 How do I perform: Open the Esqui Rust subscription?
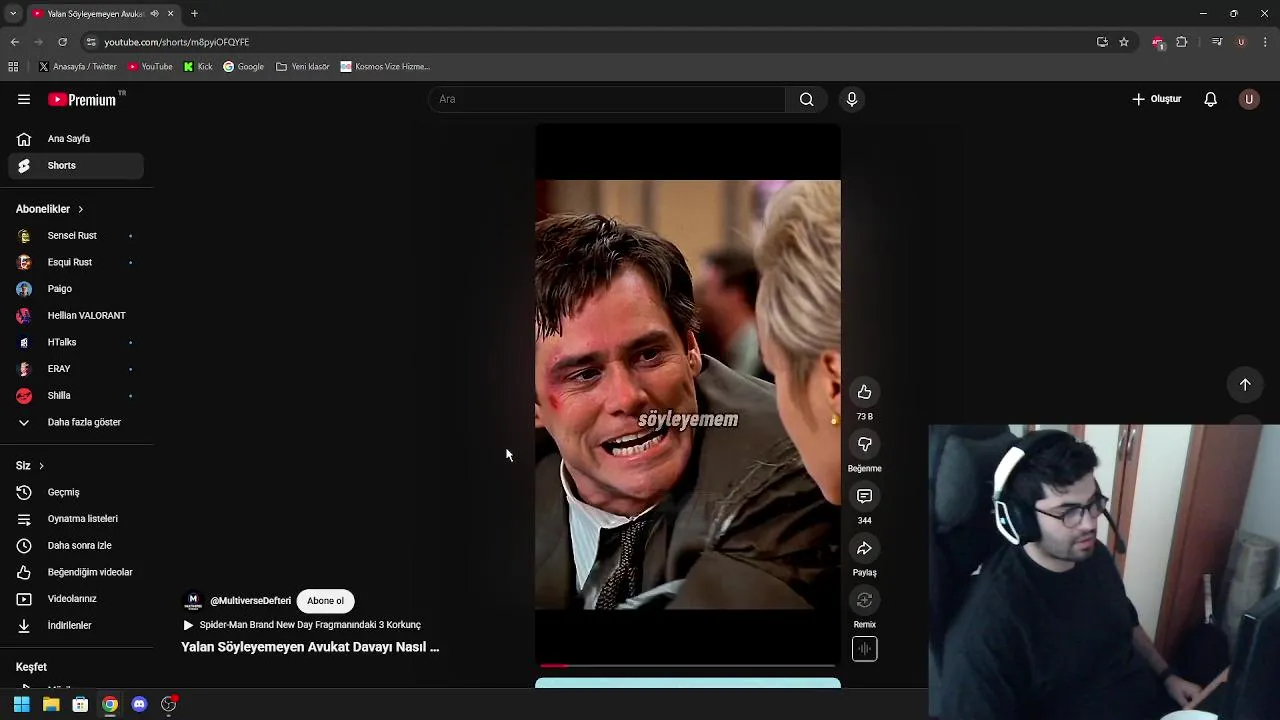76,262
